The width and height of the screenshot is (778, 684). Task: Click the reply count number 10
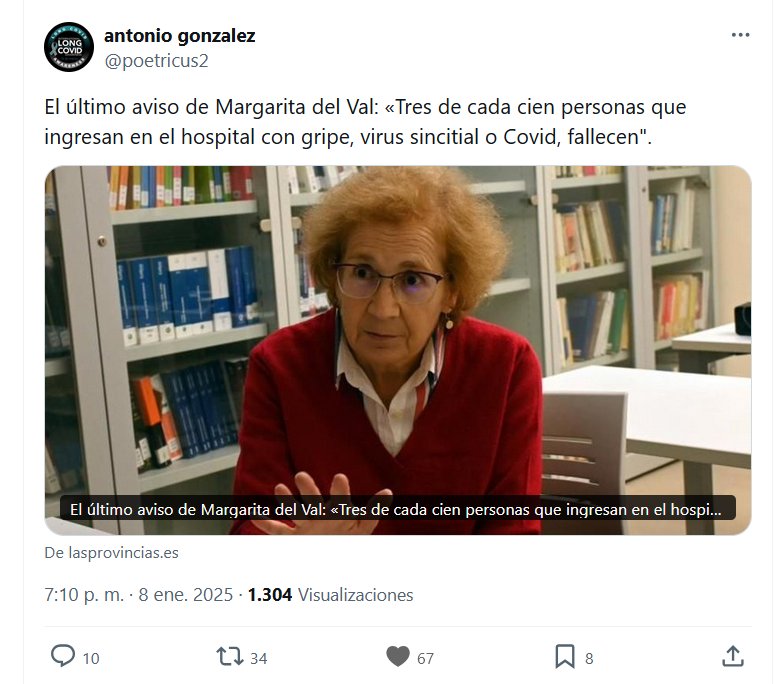coord(91,659)
